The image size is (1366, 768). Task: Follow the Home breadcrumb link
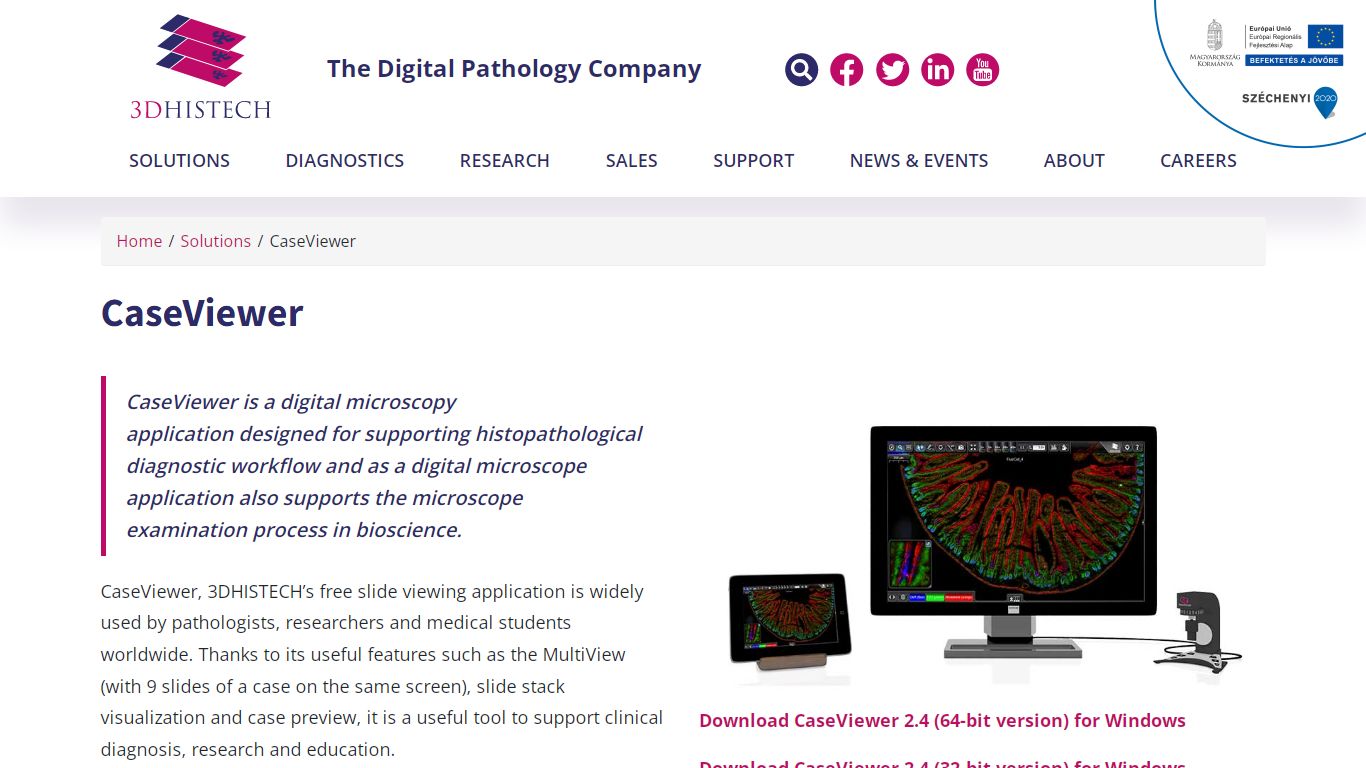tap(139, 241)
